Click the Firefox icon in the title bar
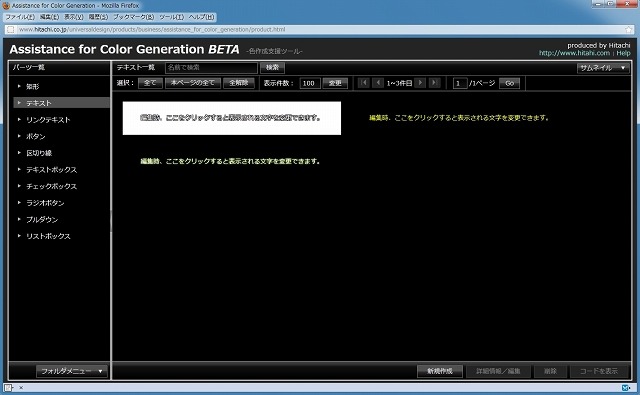Screen dimensions: 640x395 point(6,6)
